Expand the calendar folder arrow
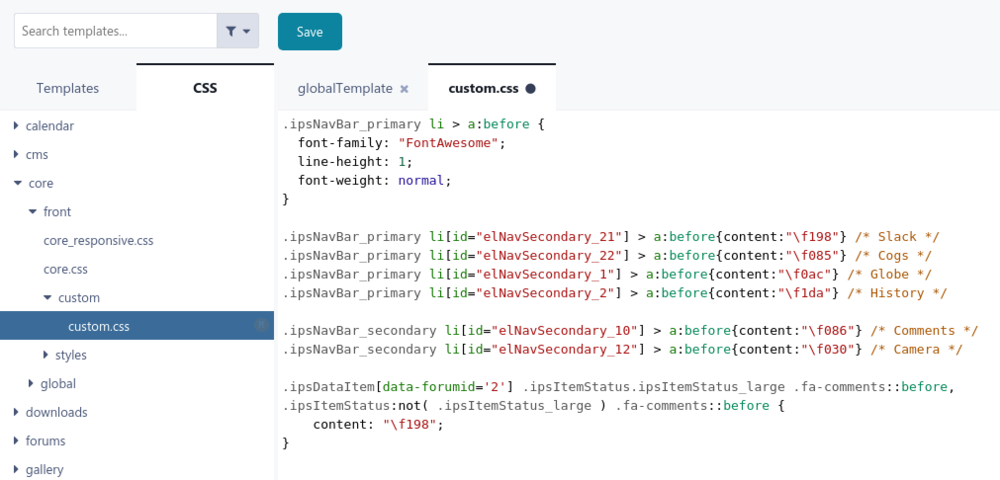 click(x=17, y=126)
